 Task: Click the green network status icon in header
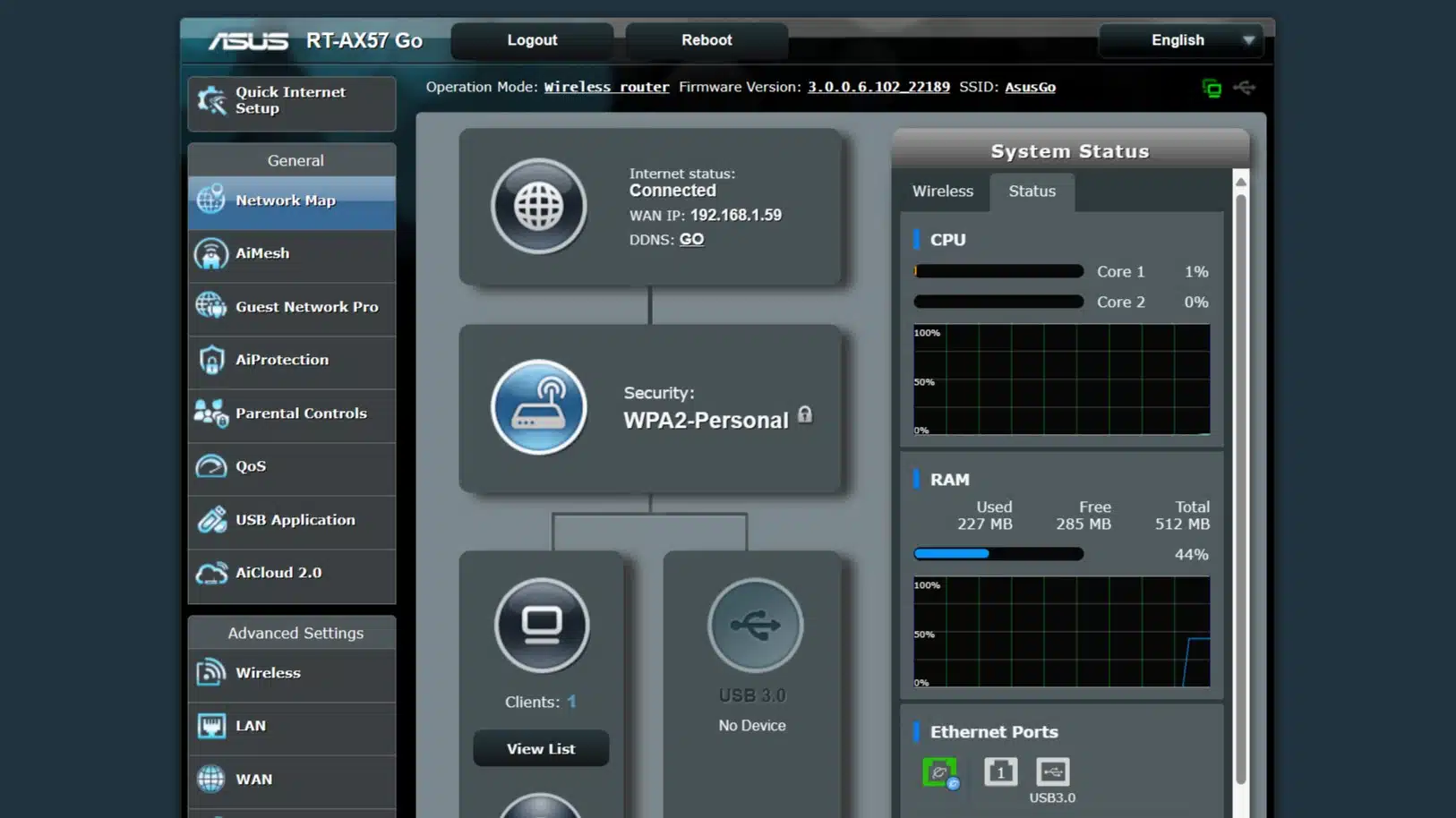(1212, 88)
